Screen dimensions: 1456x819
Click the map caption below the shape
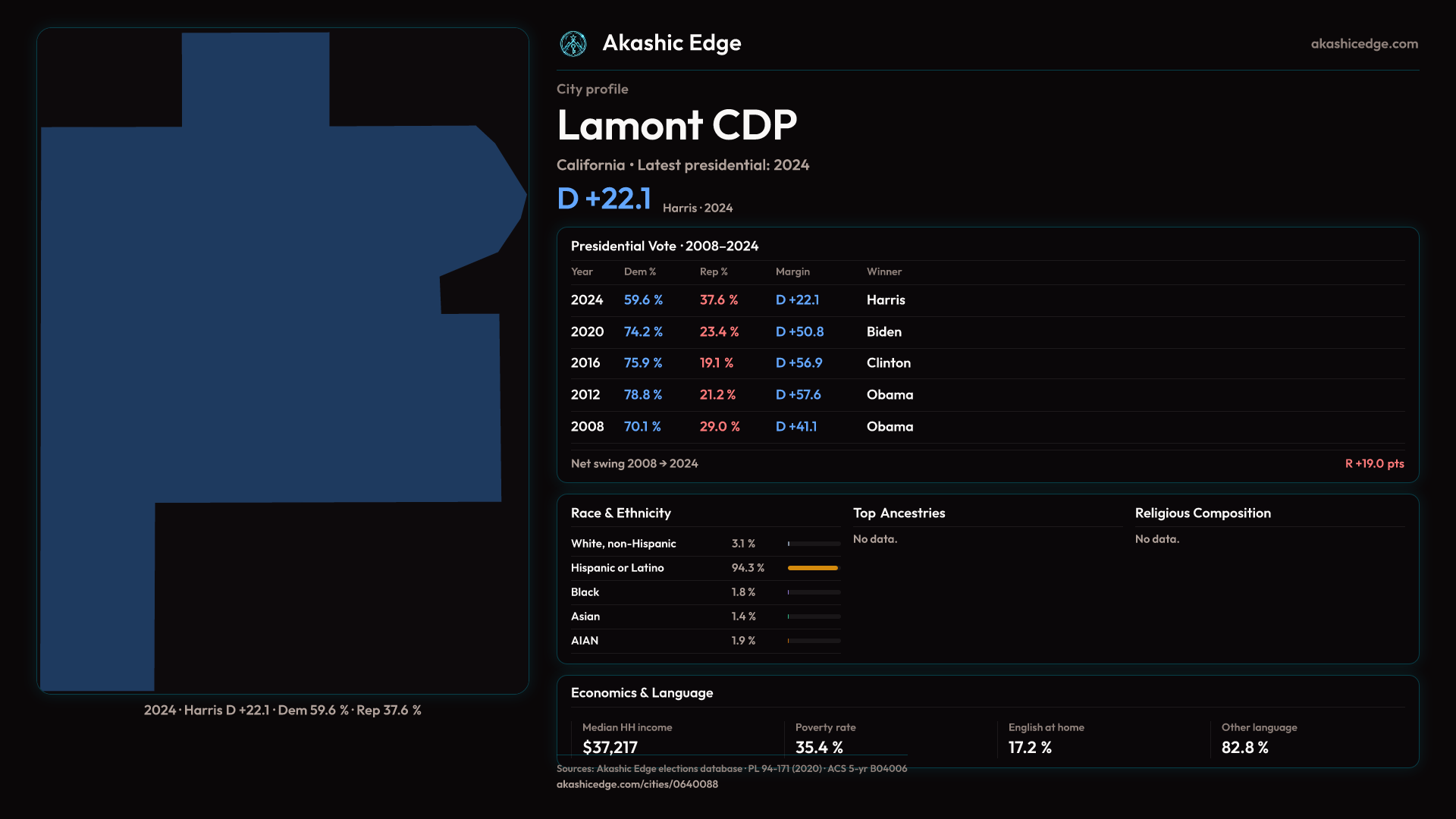[282, 711]
